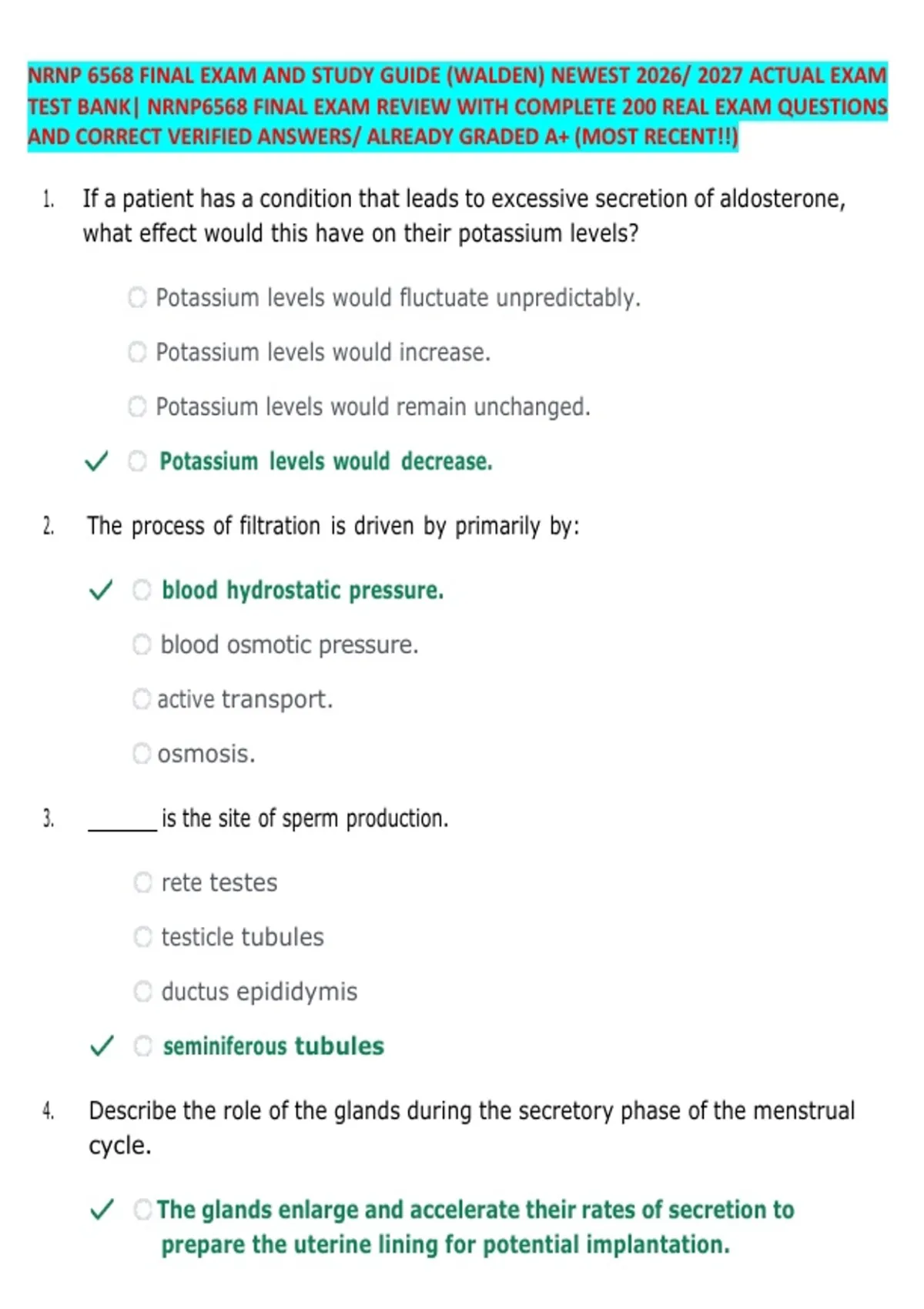Viewport: 924px width, 1309px height.
Task: Select 'seminiferous tubules' radio button
Action: click(143, 1046)
